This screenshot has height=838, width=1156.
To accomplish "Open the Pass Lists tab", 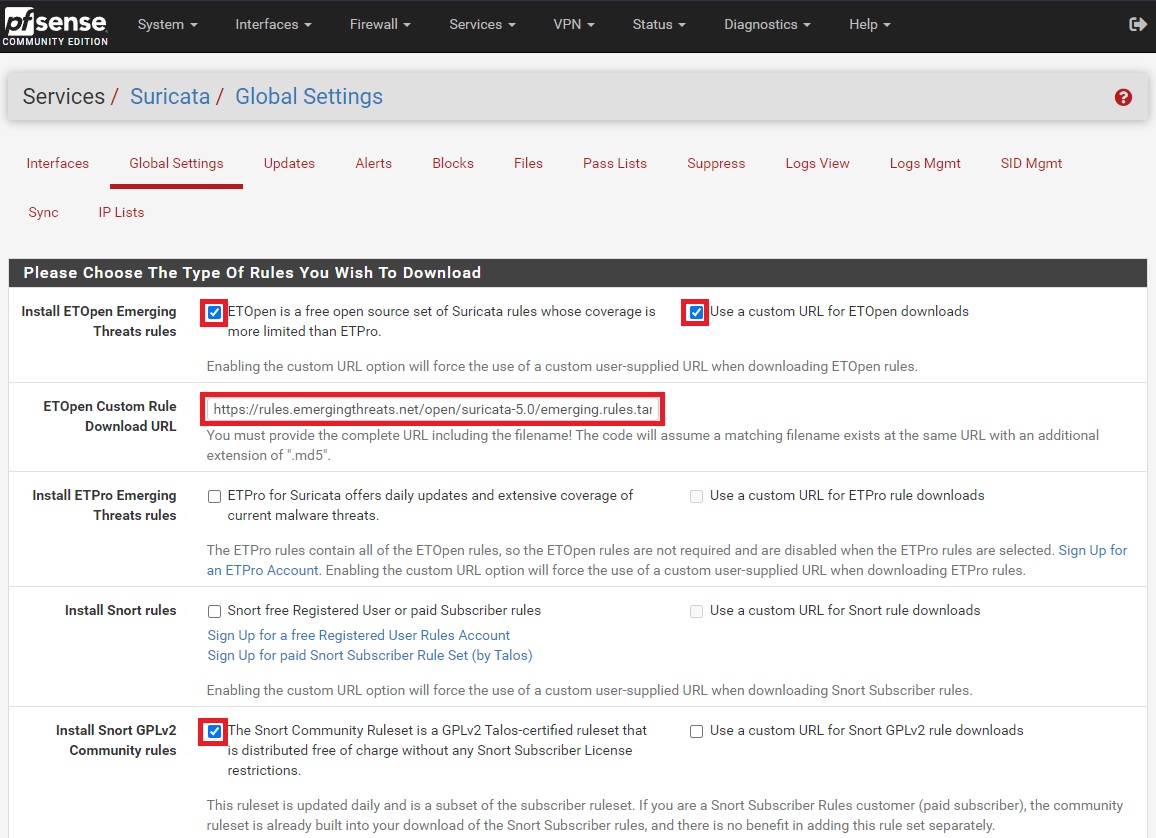I will (x=615, y=164).
